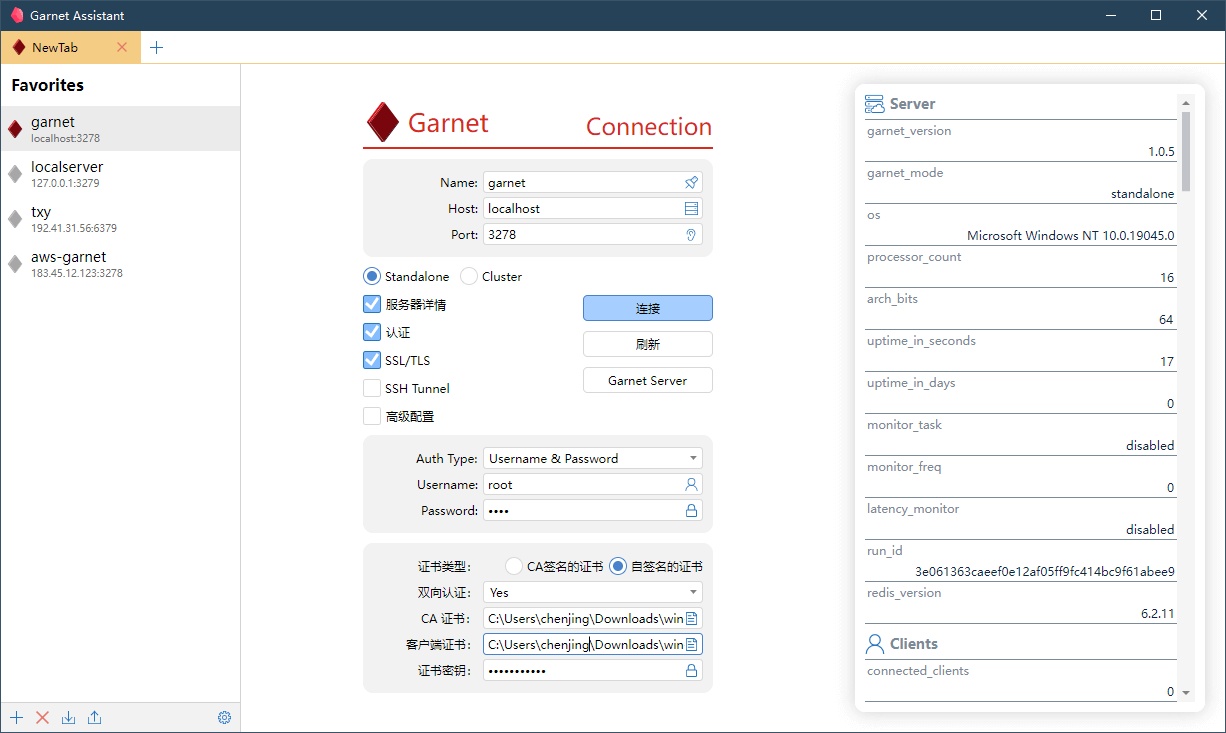Open the Auth Type dropdown

(x=592, y=458)
